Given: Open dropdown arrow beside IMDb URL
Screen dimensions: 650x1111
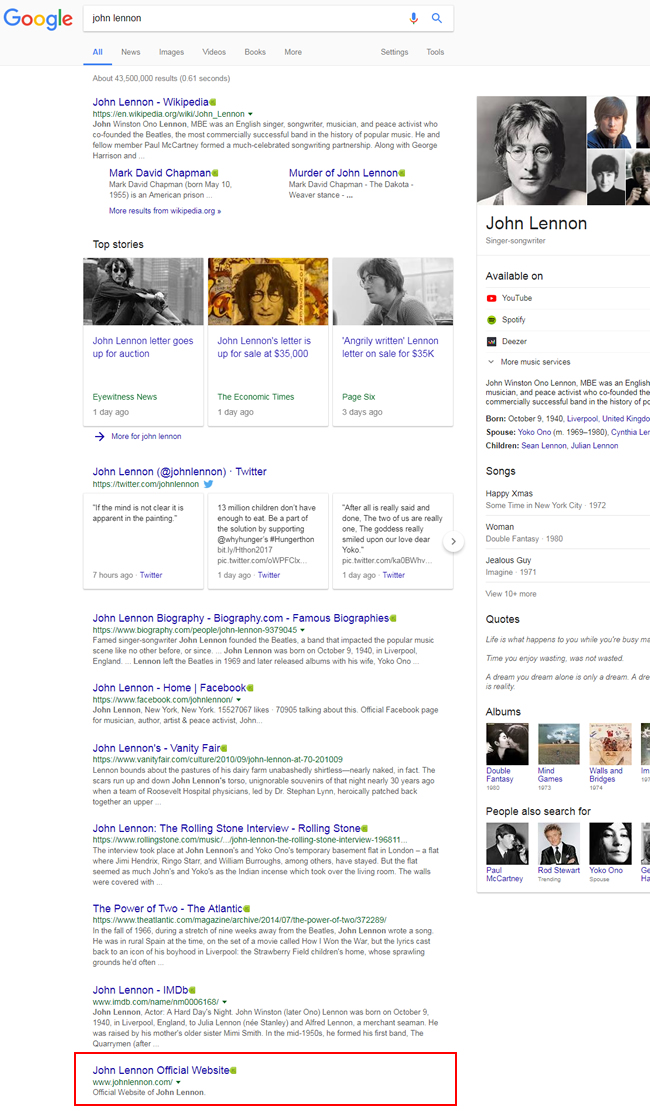Looking at the screenshot, I should 225,1001.
